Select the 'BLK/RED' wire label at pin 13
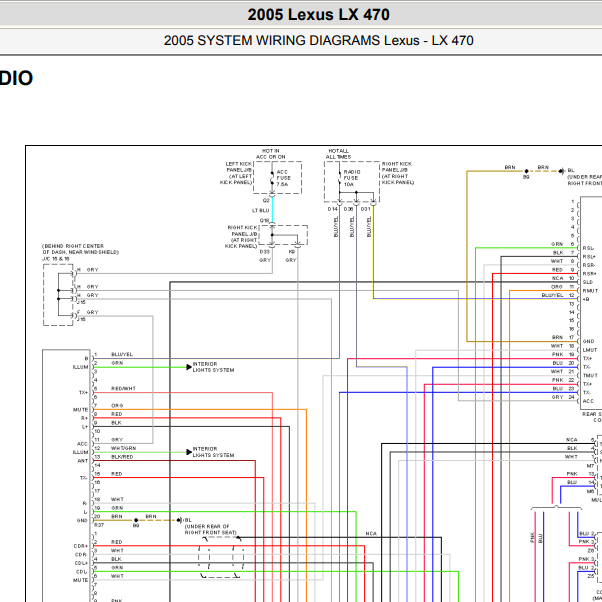Viewport: 602px width, 602px height. (x=122, y=457)
